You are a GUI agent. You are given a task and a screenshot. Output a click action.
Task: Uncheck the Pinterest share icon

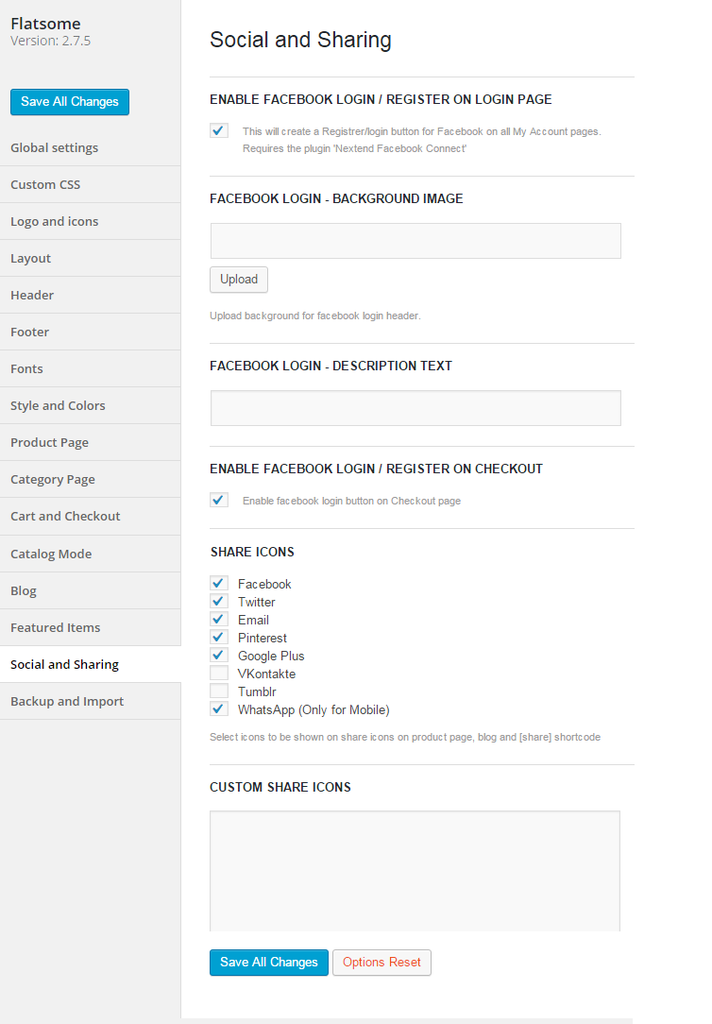pyautogui.click(x=219, y=637)
